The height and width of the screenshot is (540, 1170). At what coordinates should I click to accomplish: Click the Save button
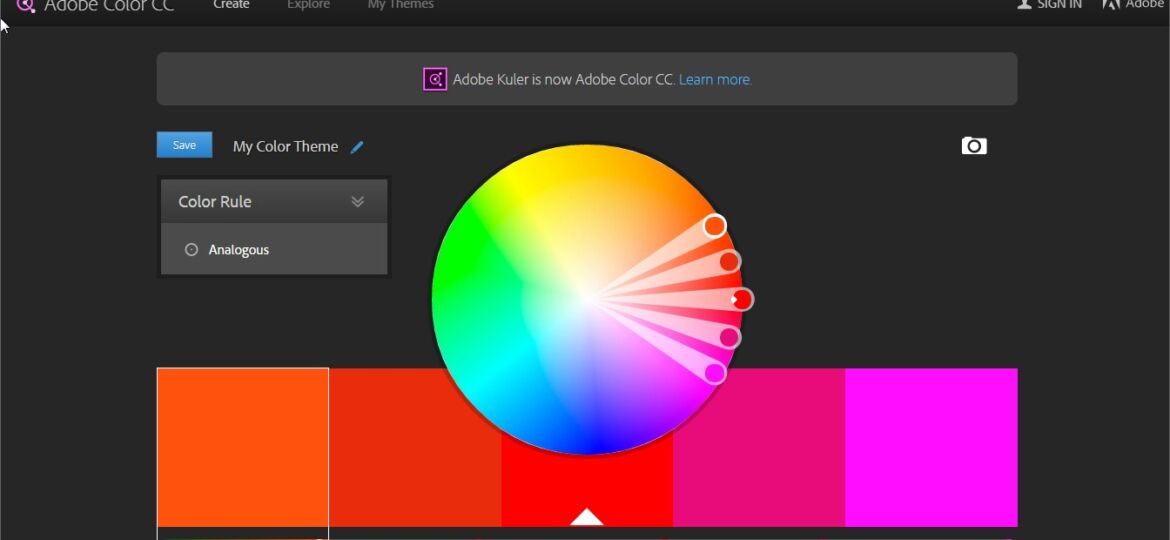click(x=184, y=145)
